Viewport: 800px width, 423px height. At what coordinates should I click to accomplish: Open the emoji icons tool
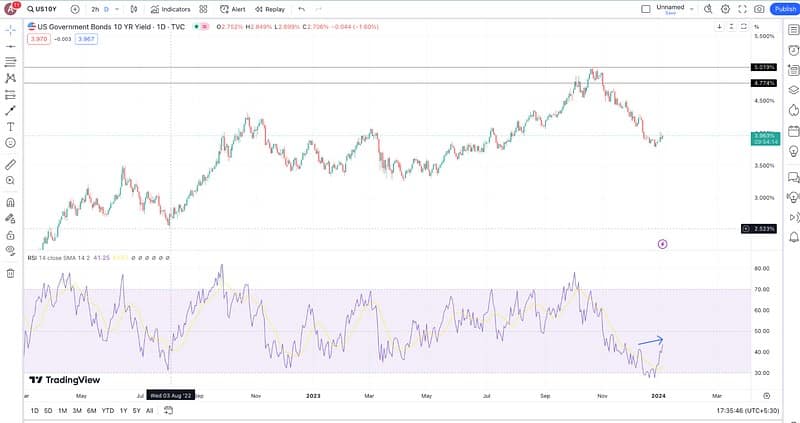click(10, 143)
